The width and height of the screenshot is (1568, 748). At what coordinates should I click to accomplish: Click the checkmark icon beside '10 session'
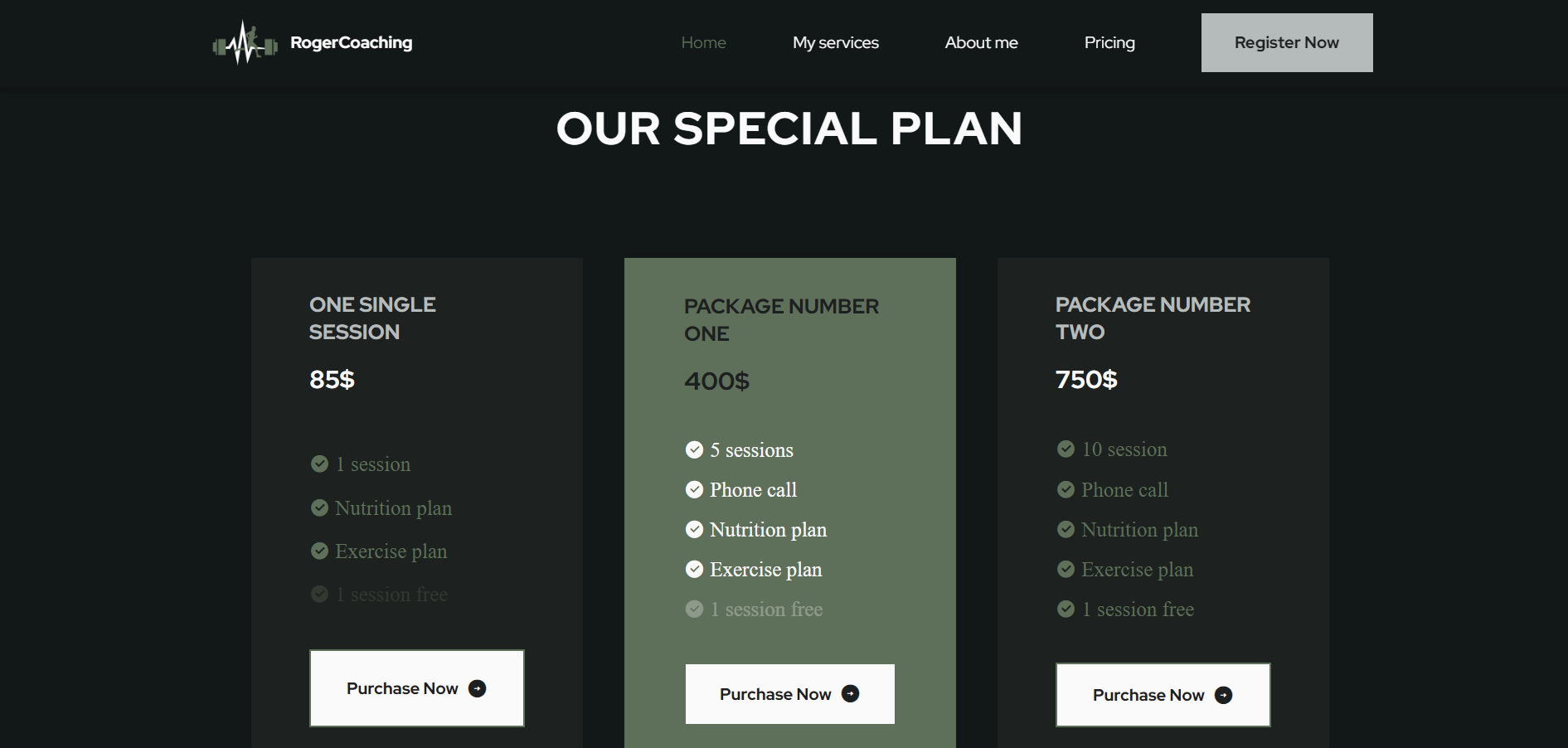click(1066, 449)
